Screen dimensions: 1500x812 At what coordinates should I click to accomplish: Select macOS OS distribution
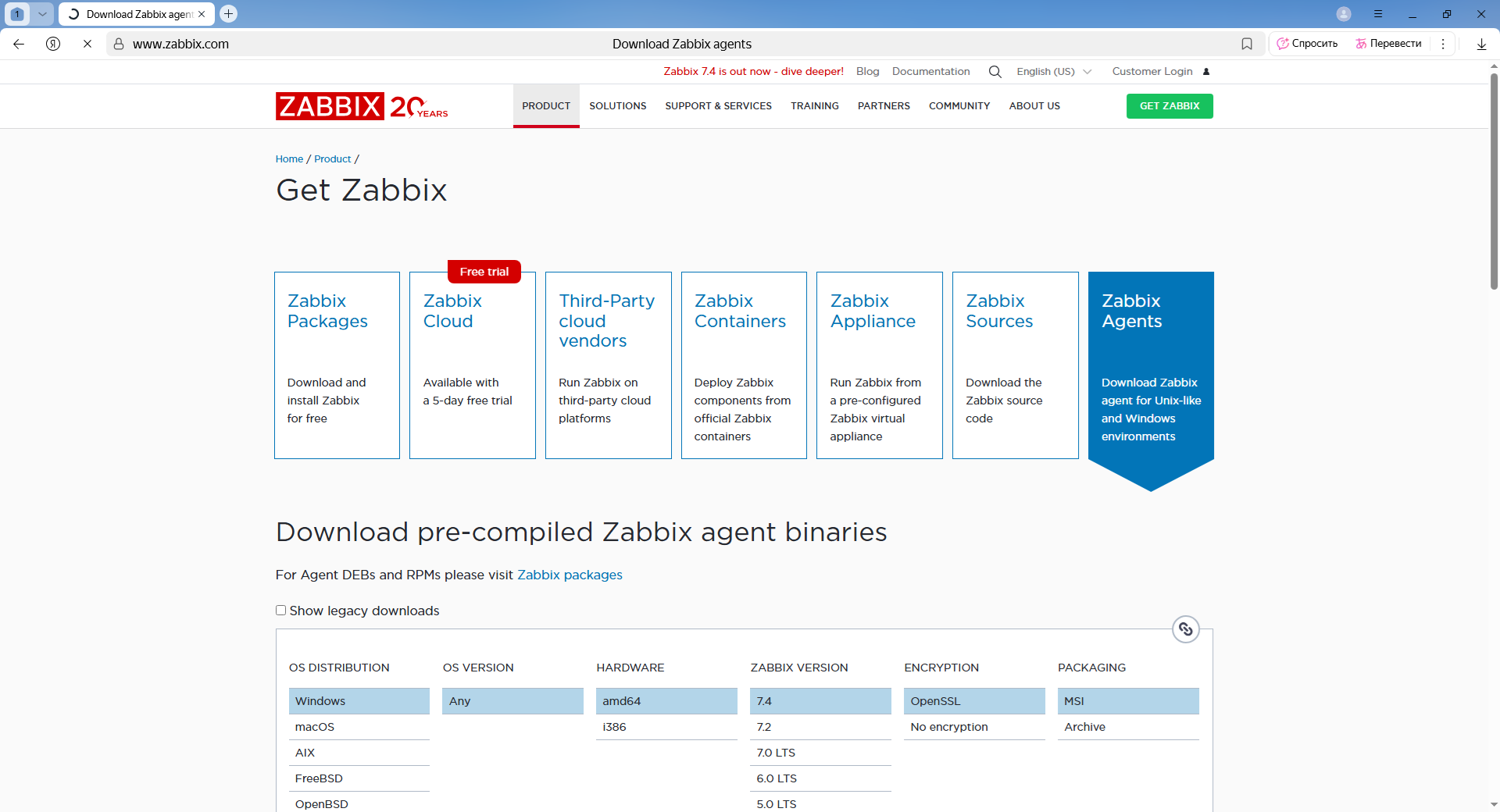(359, 727)
